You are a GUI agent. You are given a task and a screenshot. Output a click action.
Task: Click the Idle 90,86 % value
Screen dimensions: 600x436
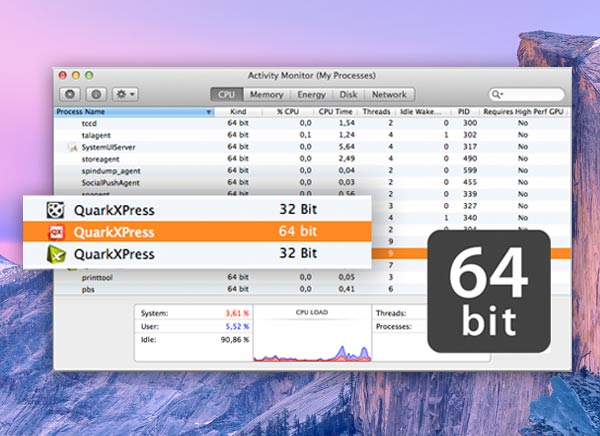tap(235, 340)
